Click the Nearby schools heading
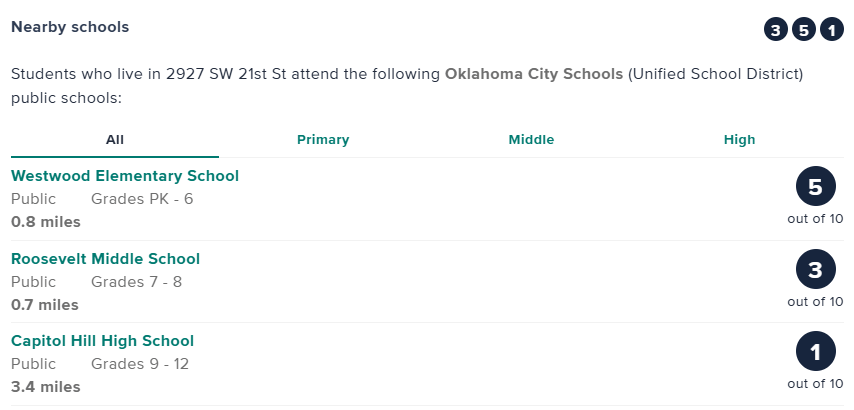854x410 pixels. (x=70, y=27)
